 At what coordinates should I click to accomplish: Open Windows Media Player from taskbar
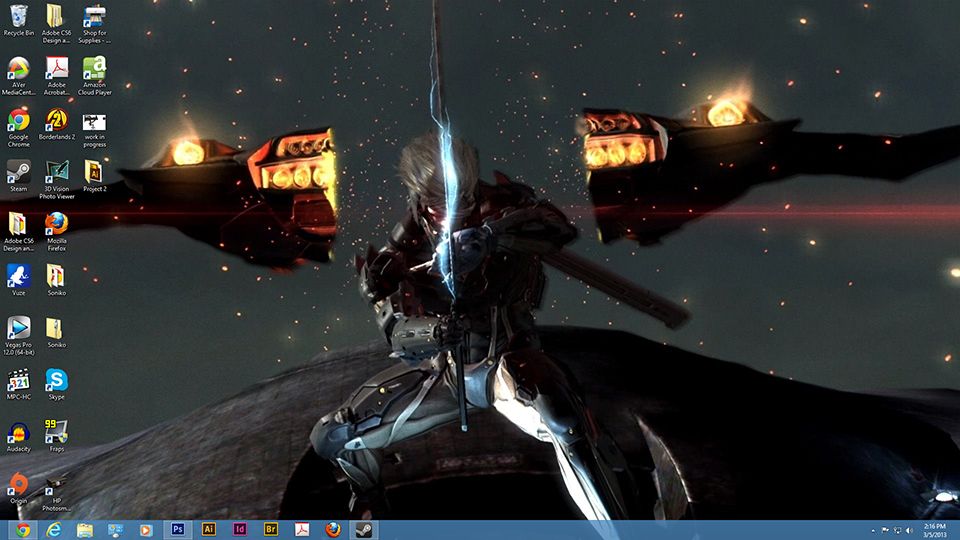pyautogui.click(x=145, y=530)
